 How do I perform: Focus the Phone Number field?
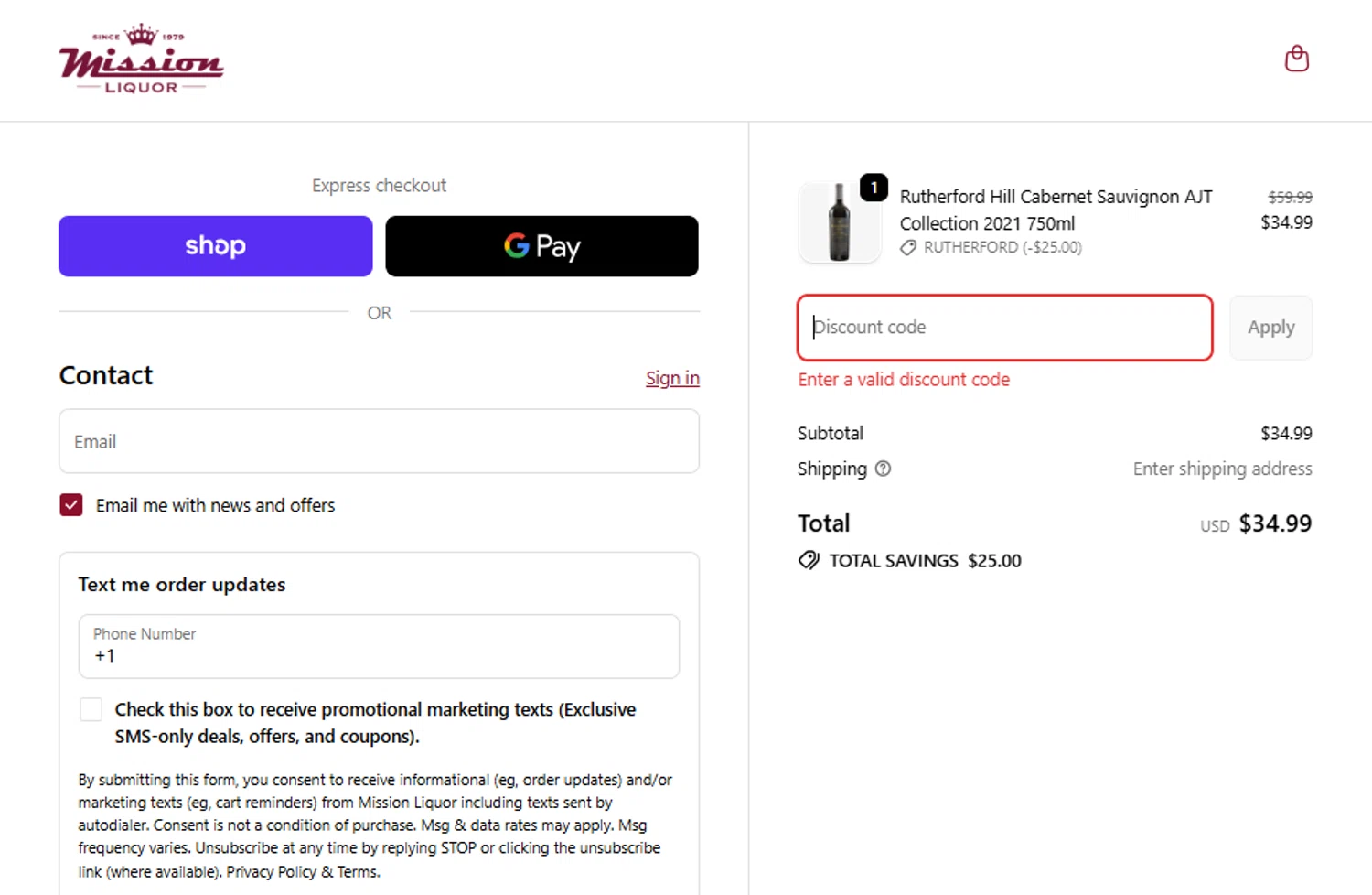tap(379, 646)
